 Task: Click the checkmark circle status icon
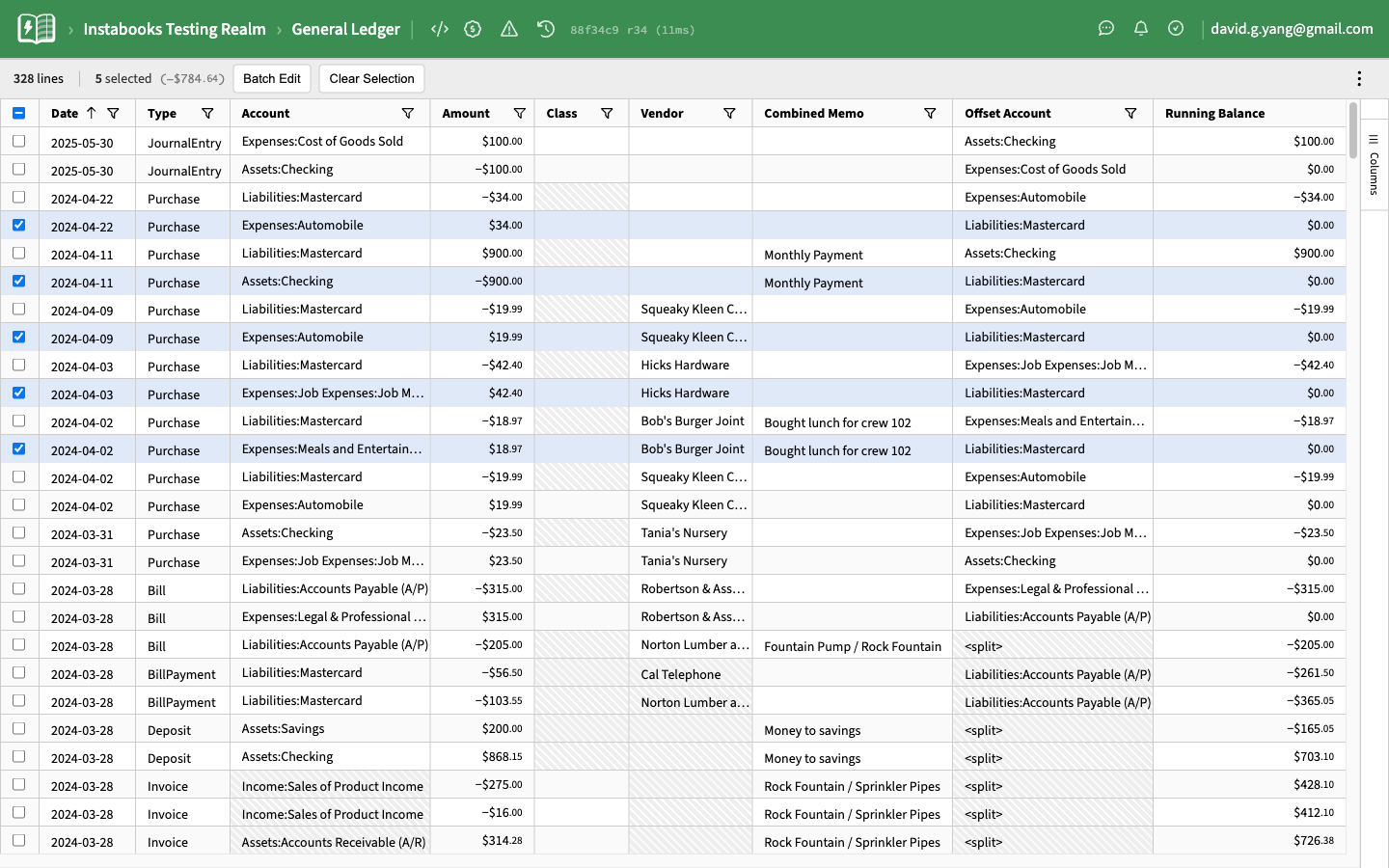pyautogui.click(x=1176, y=29)
